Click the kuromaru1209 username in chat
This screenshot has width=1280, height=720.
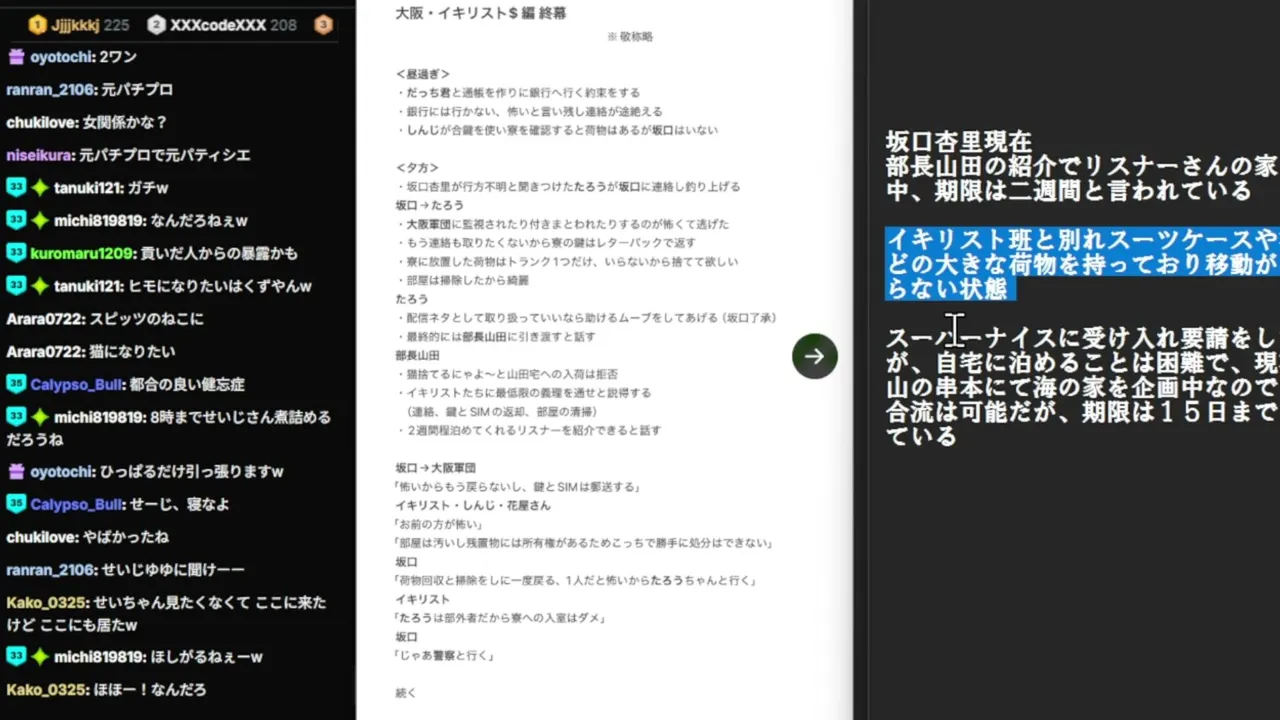[81, 253]
